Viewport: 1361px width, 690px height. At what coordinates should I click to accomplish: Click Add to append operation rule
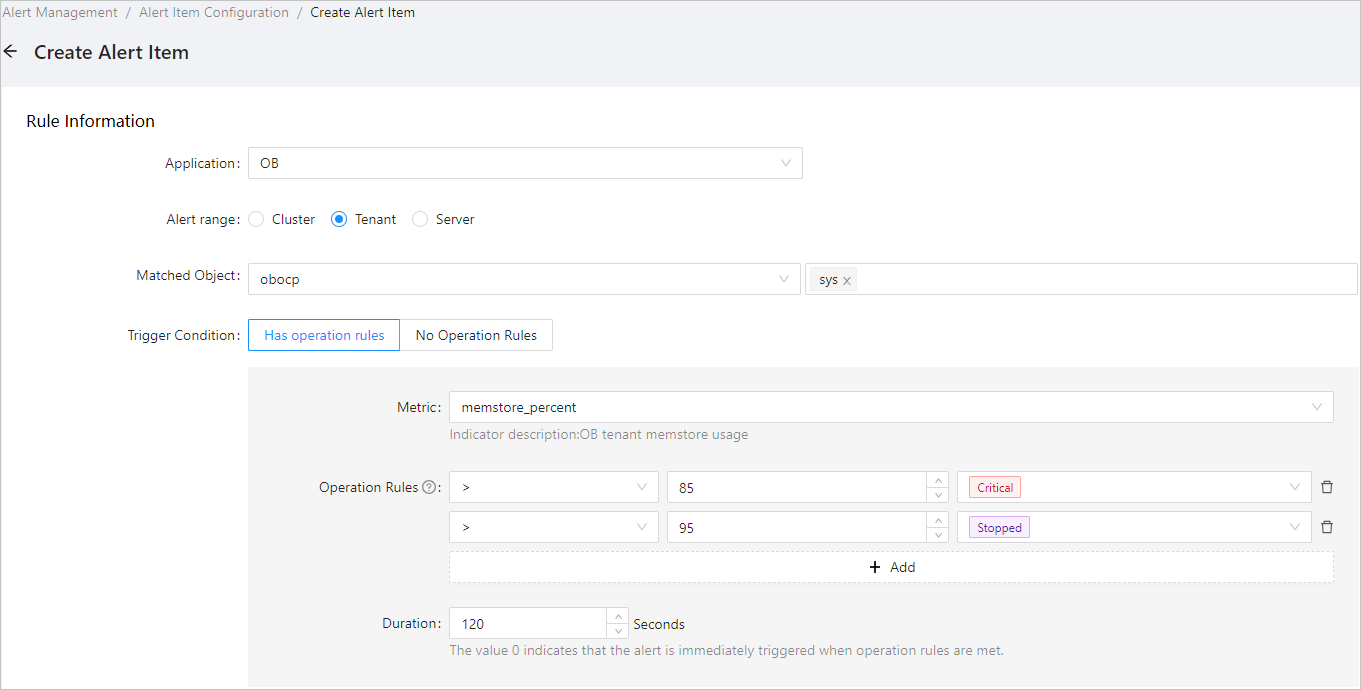pyautogui.click(x=890, y=567)
